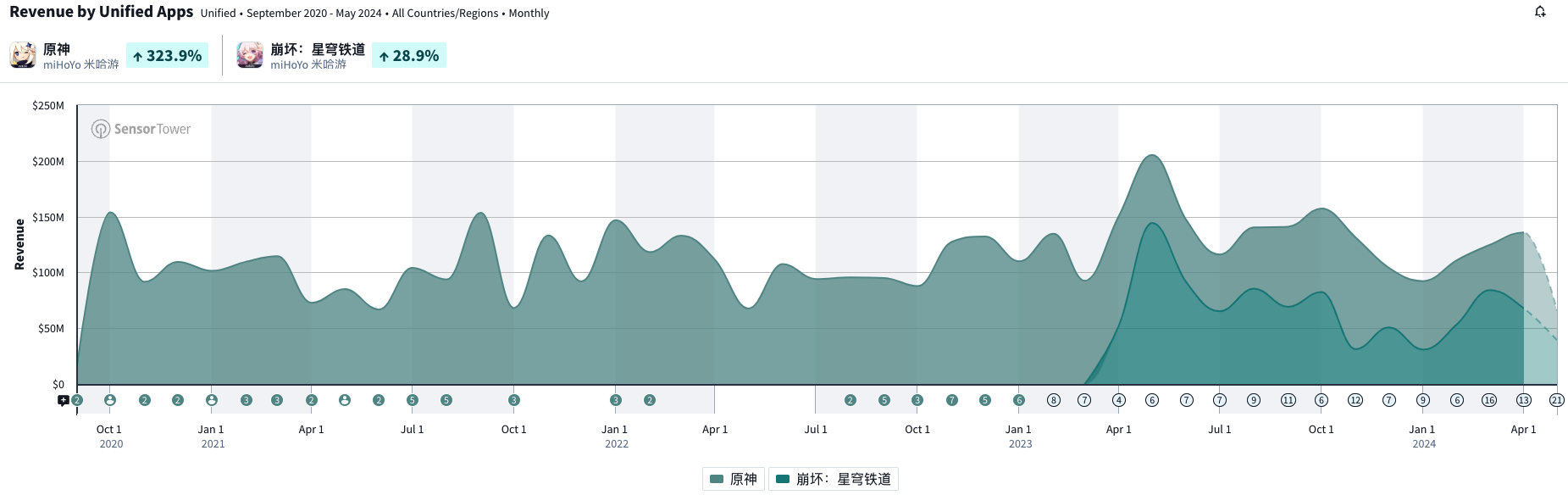
Task: Open event marker 16 on timeline
Action: point(1489,400)
